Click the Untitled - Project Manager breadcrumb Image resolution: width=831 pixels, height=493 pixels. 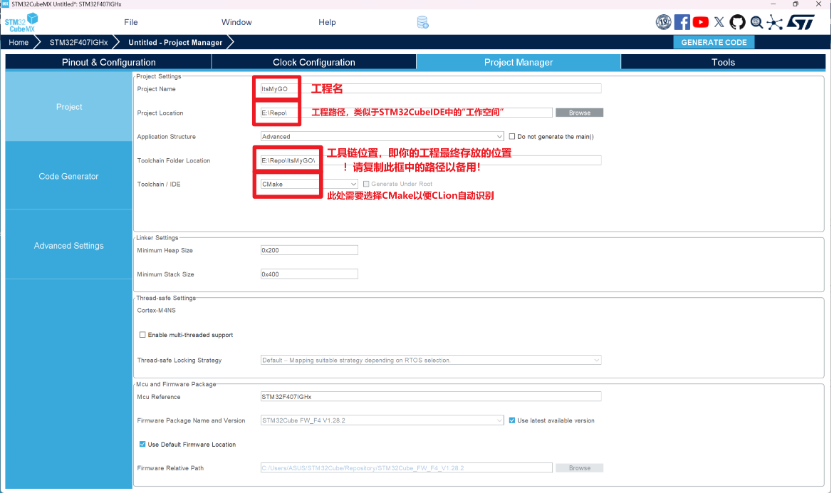click(x=175, y=42)
